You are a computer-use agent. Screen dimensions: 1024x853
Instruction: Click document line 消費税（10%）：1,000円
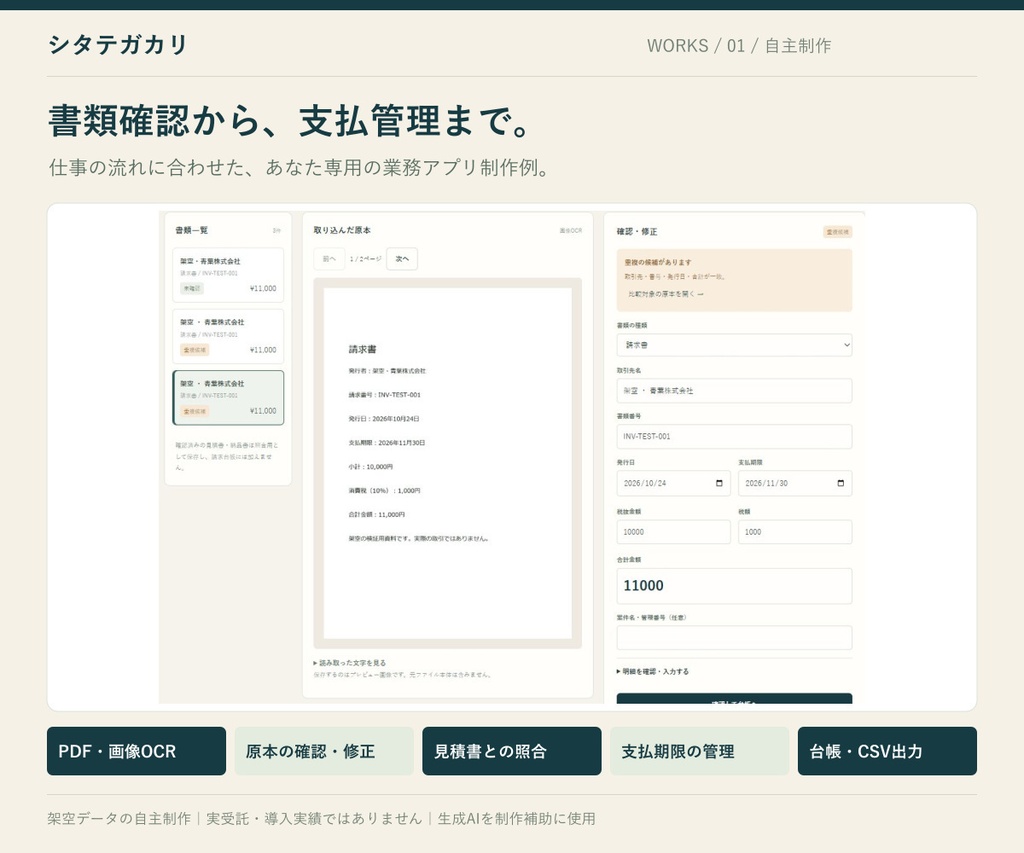pos(385,491)
